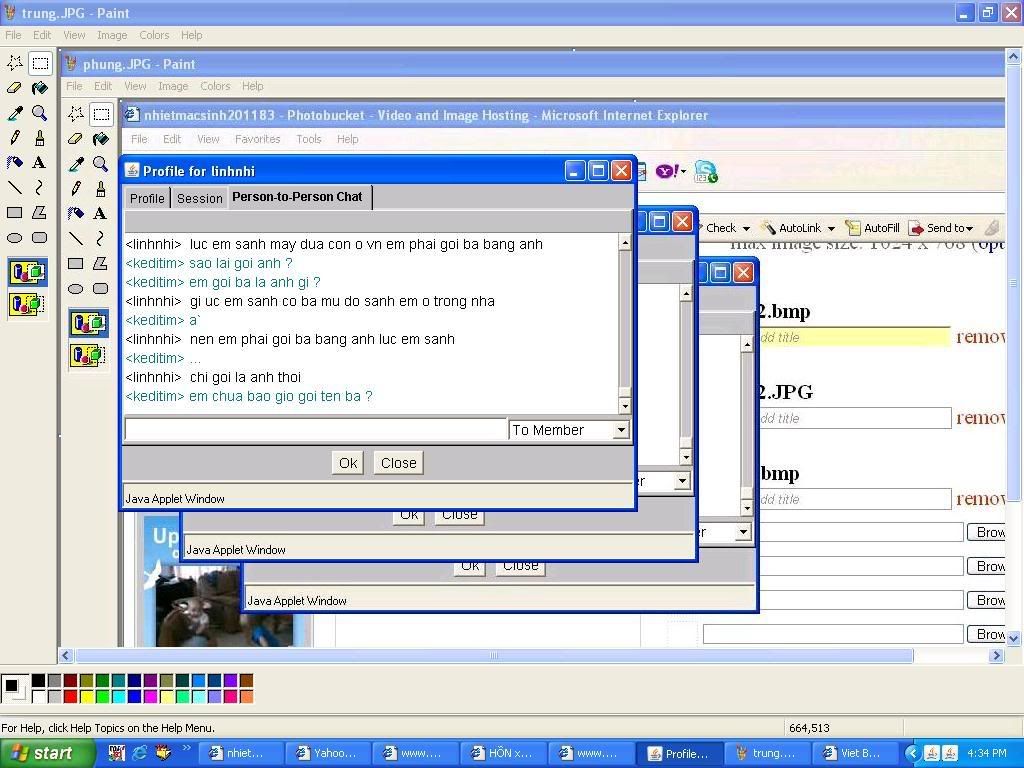
Task: Click Ok in Profile for linhnhi window
Action: 348,463
